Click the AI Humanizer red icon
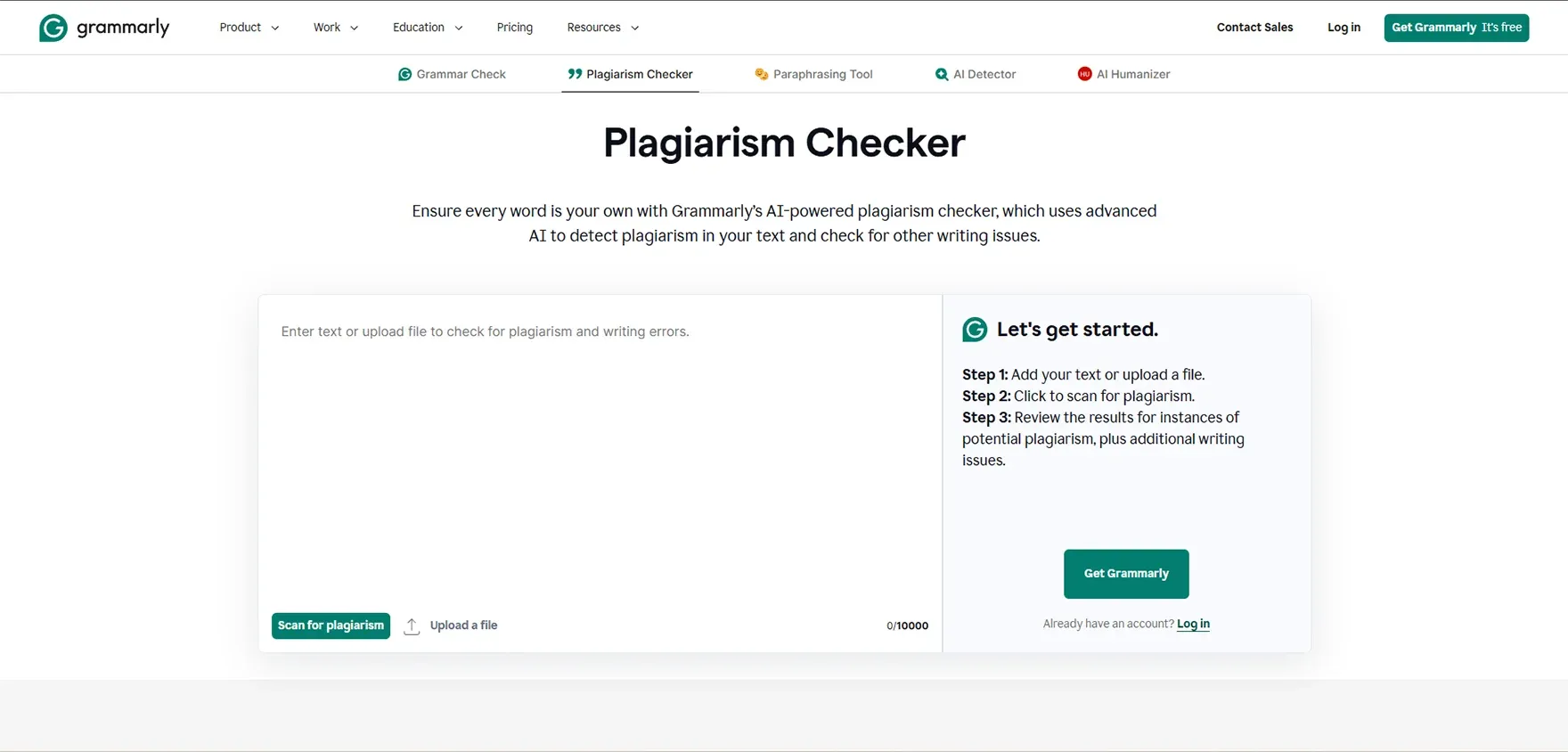 1084,74
